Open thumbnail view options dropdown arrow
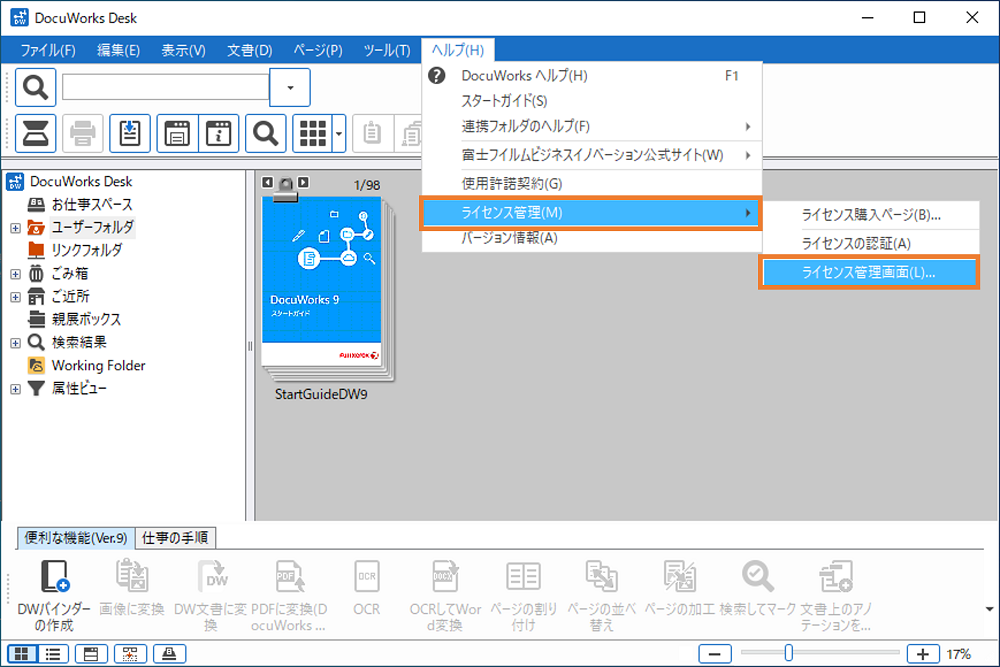 click(339, 133)
